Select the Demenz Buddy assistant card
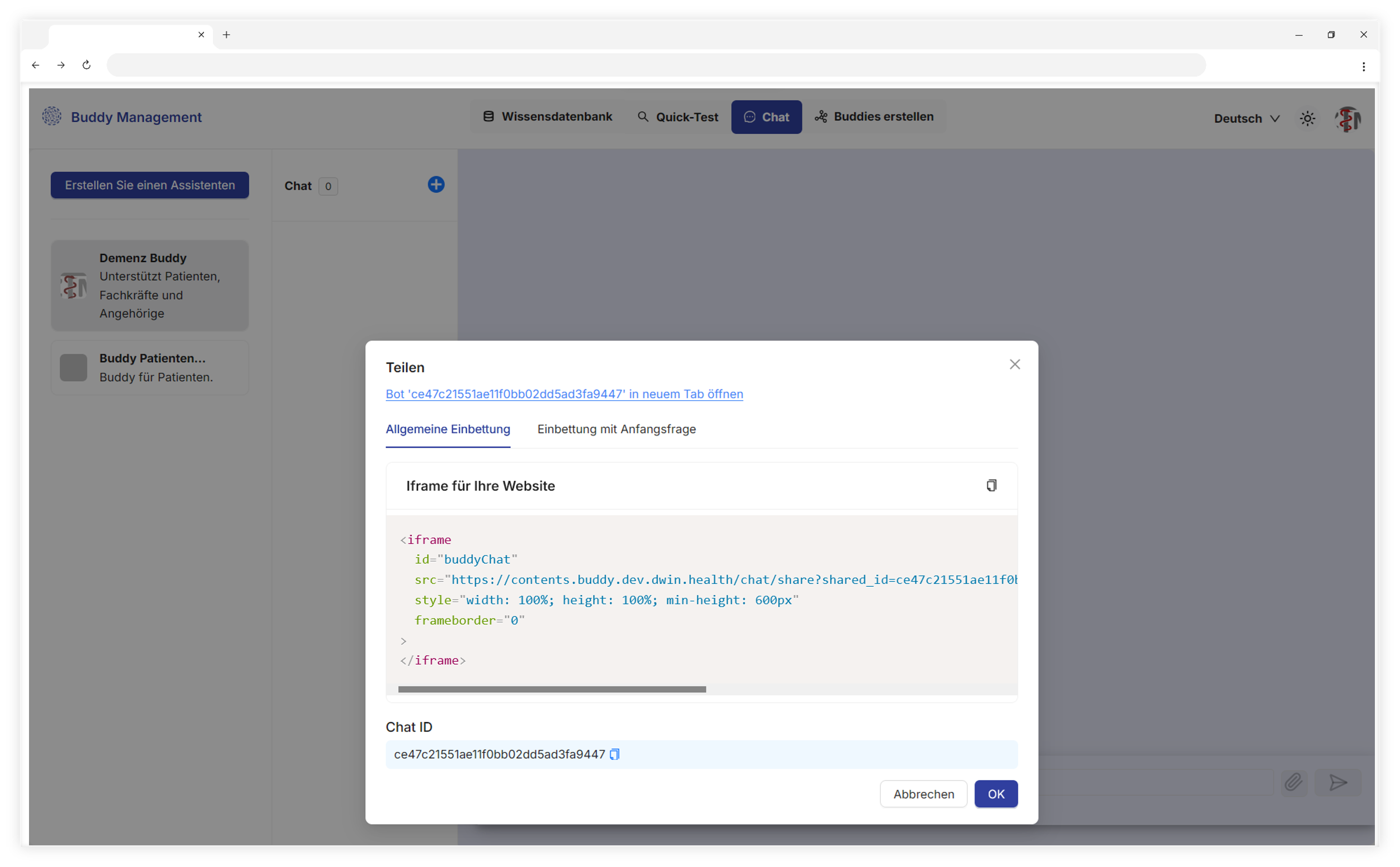 [x=150, y=285]
